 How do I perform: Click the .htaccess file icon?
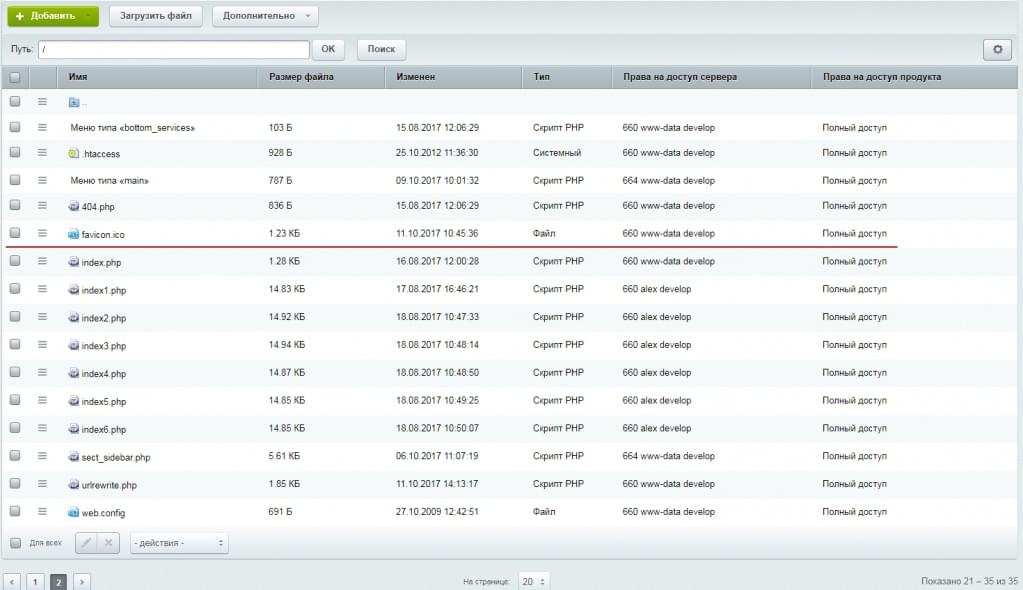pyautogui.click(x=73, y=153)
